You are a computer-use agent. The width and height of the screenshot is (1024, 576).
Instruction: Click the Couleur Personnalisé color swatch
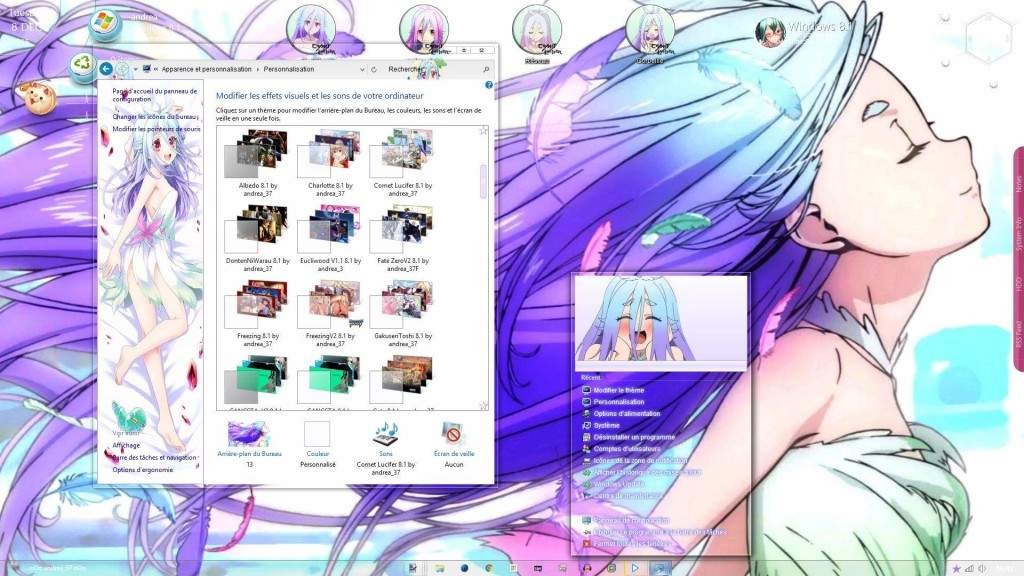317,433
